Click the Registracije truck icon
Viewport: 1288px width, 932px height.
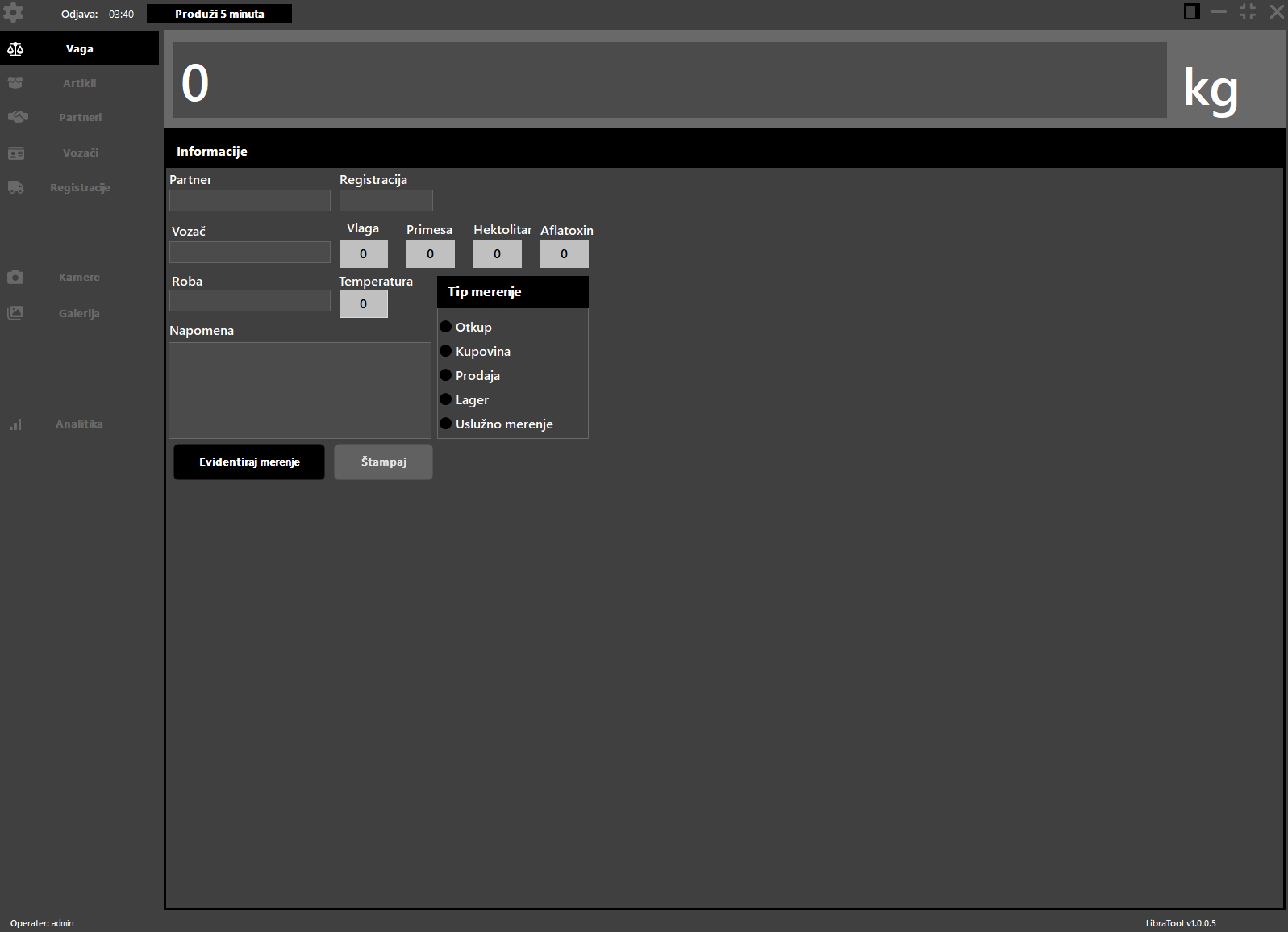[x=15, y=187]
